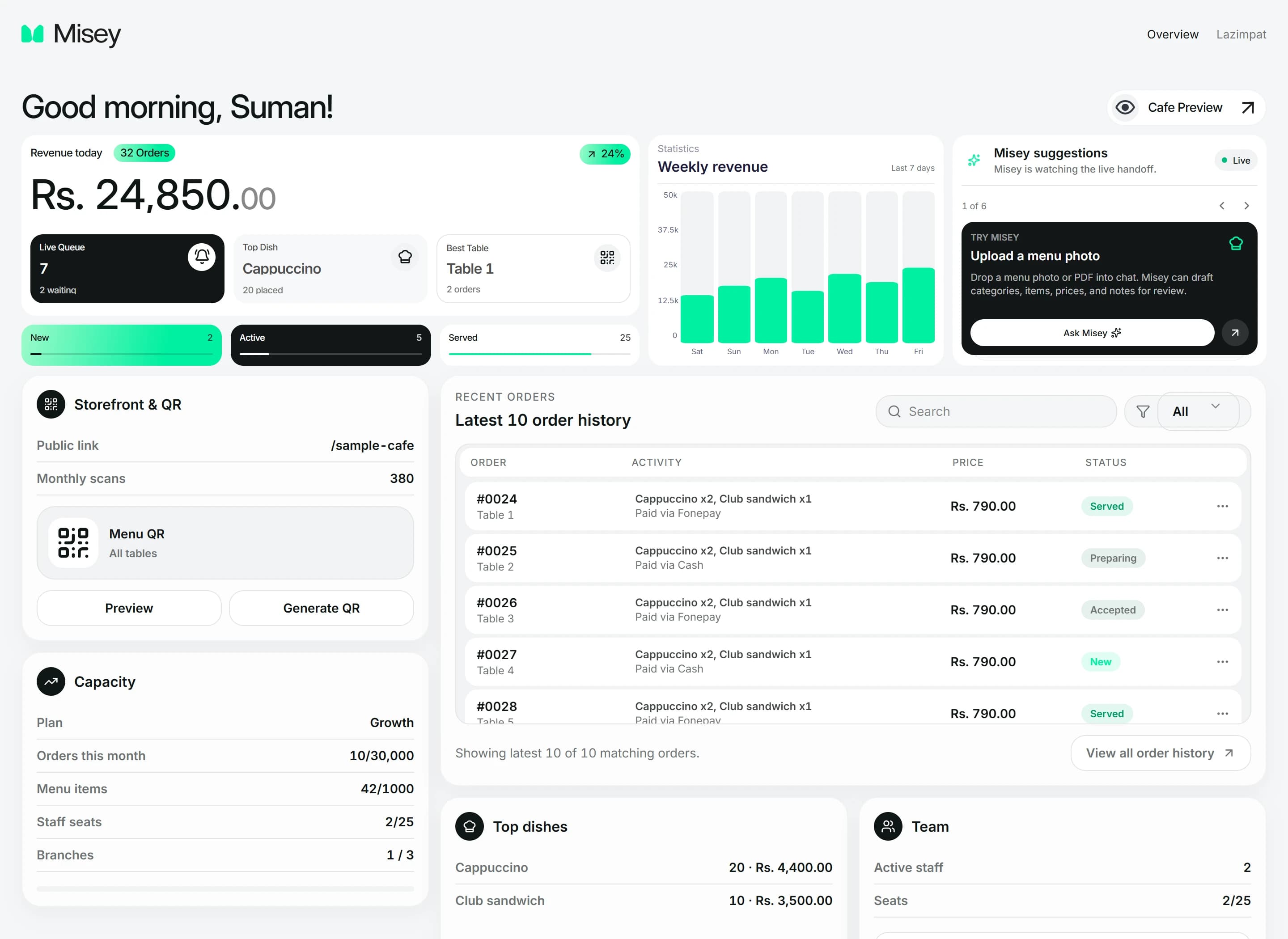The image size is (1288, 939).
Task: Toggle the Live status pill
Action: (1236, 160)
